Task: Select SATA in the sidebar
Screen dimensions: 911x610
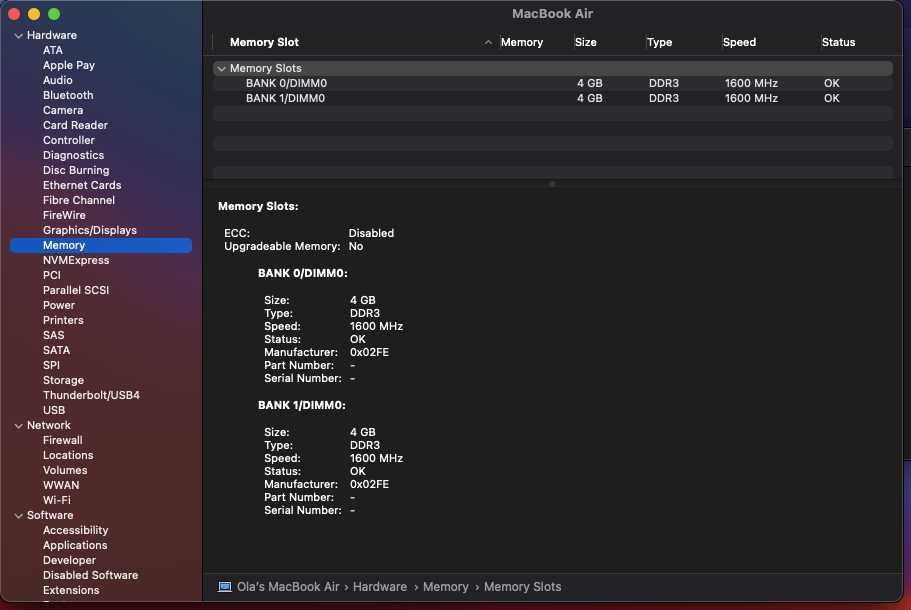Action: click(56, 350)
